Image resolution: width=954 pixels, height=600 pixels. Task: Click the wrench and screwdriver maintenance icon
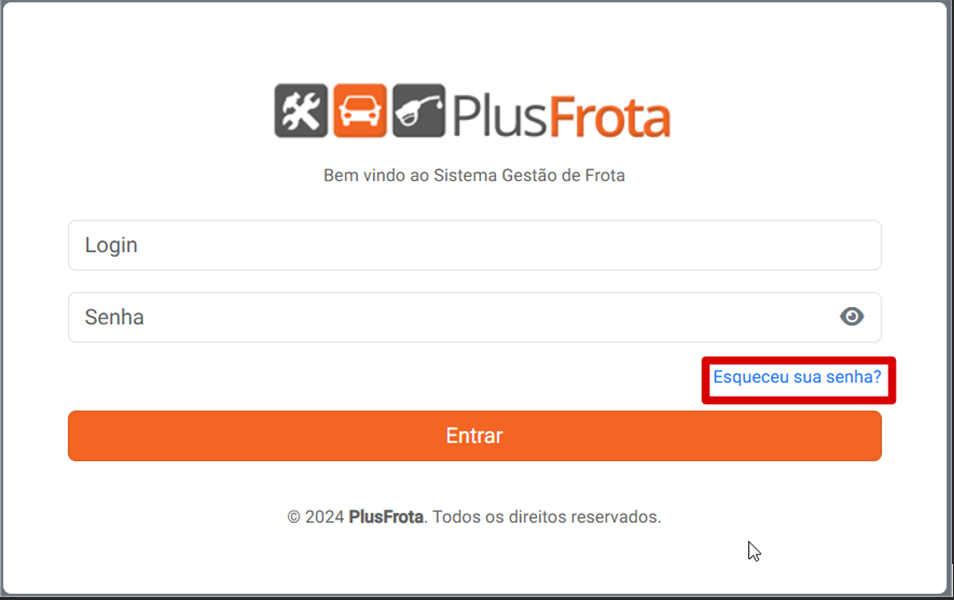pos(301,111)
